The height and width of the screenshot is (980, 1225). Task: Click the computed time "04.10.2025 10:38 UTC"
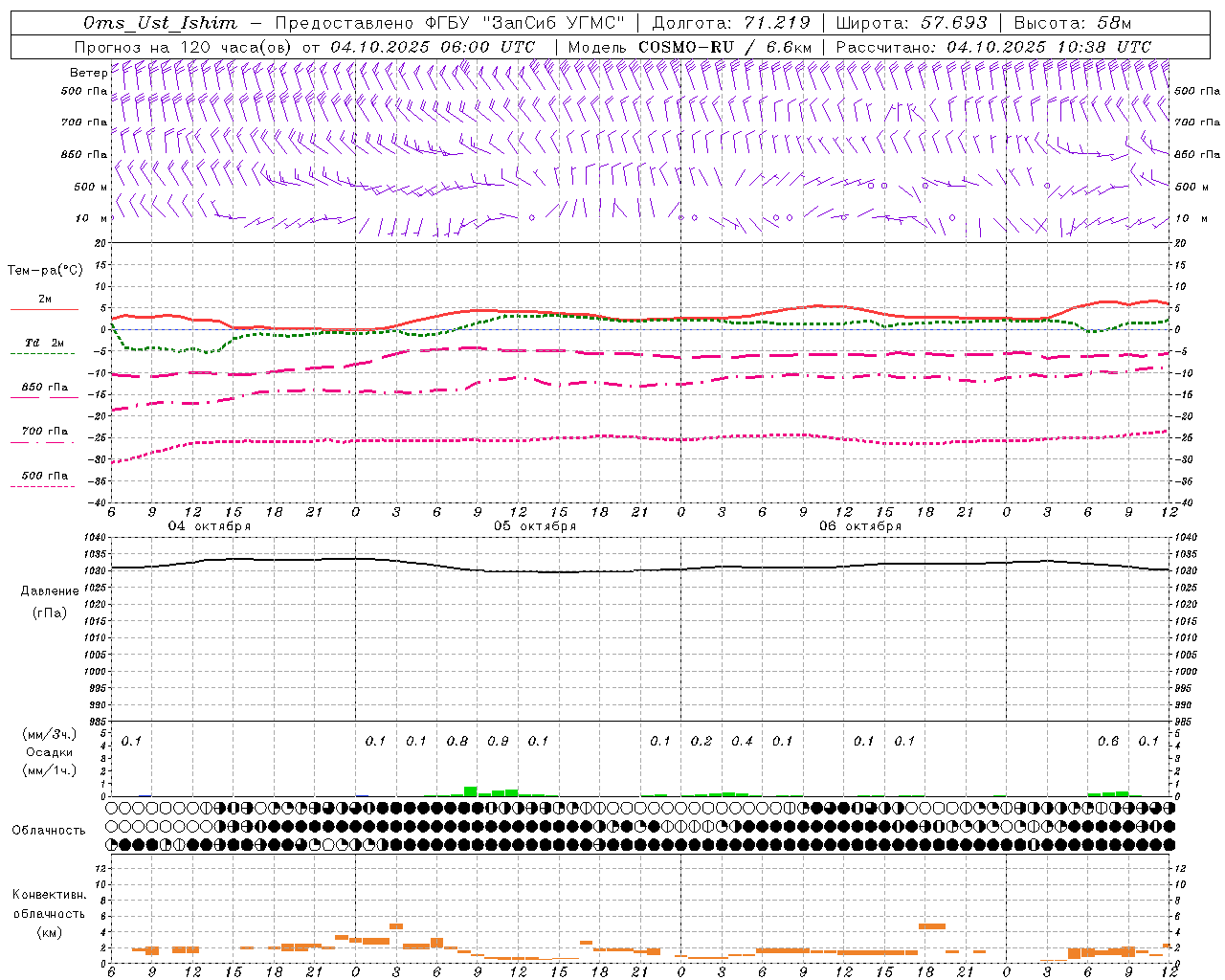[1049, 46]
